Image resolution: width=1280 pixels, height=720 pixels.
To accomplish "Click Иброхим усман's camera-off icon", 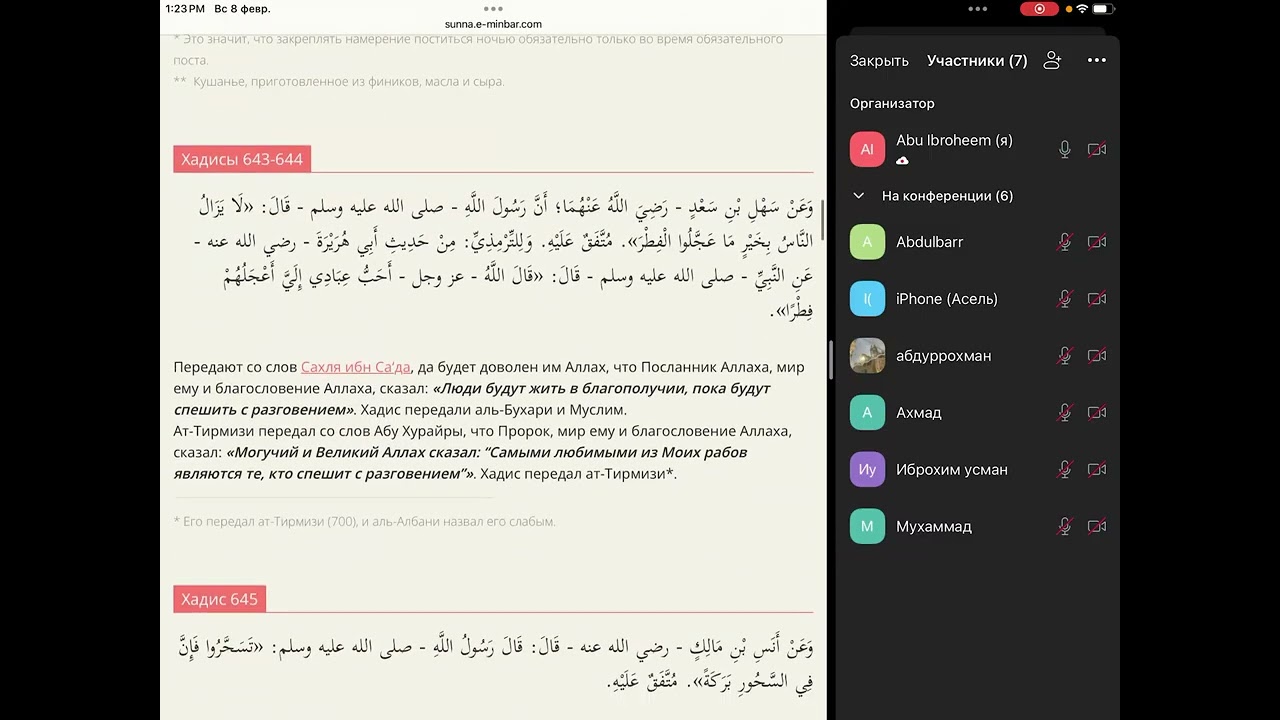I will coord(1097,470).
